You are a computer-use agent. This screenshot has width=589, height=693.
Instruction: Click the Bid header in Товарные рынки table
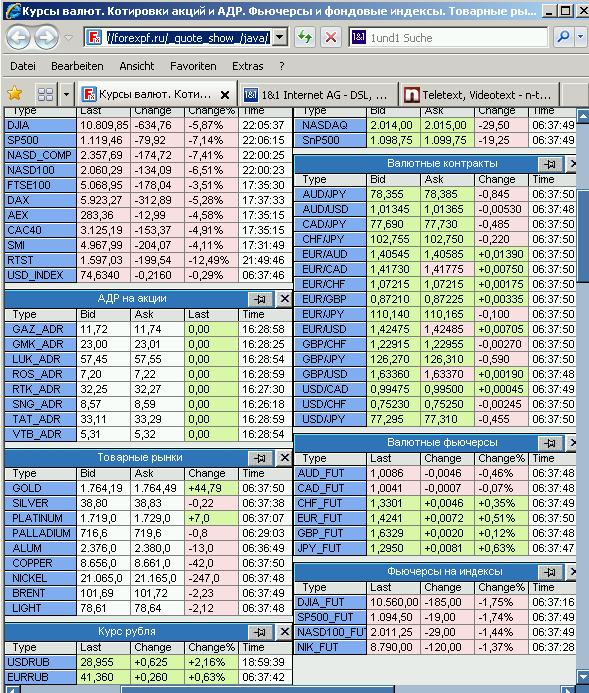103,473
